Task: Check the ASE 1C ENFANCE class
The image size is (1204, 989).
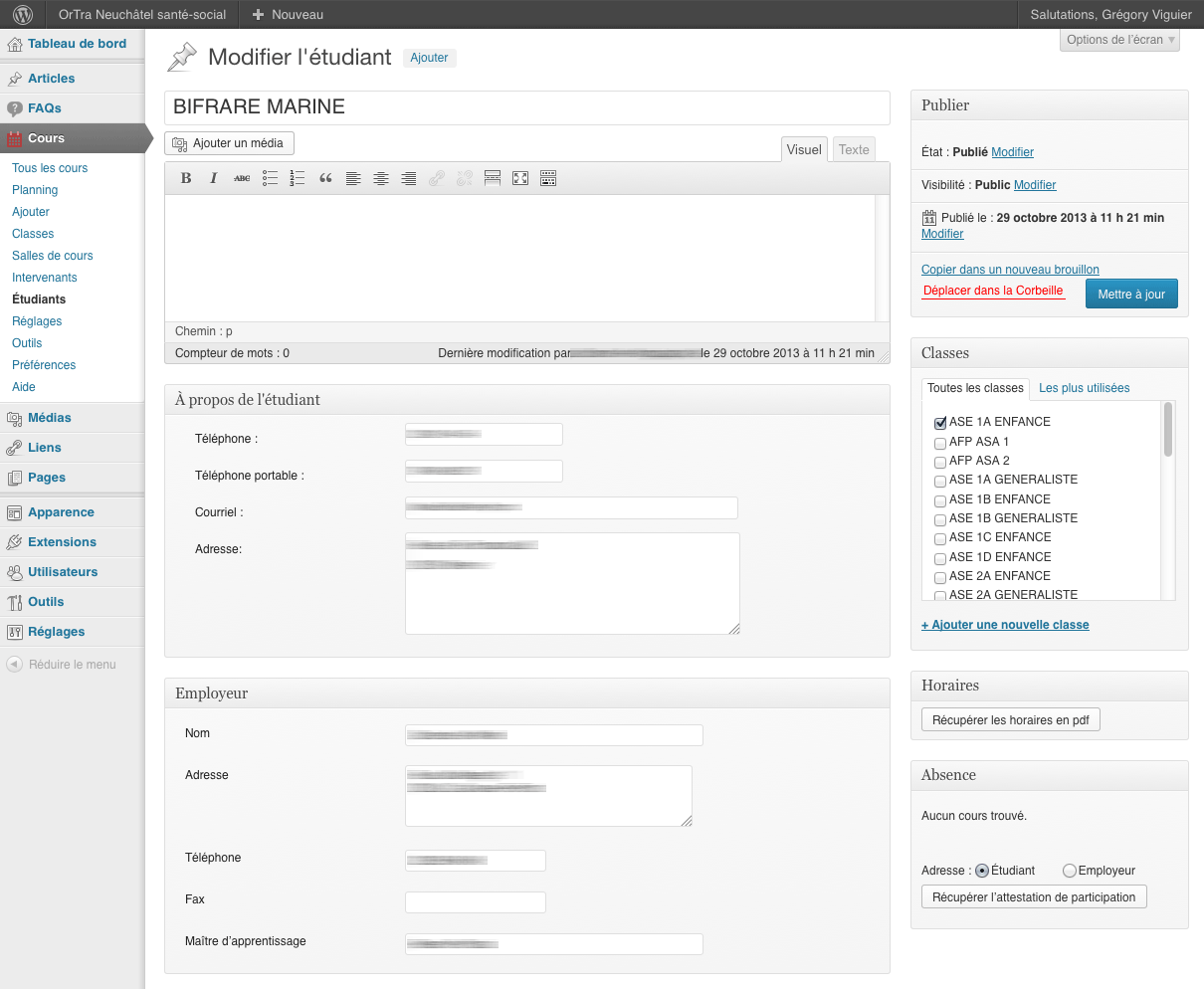Action: pyautogui.click(x=940, y=538)
